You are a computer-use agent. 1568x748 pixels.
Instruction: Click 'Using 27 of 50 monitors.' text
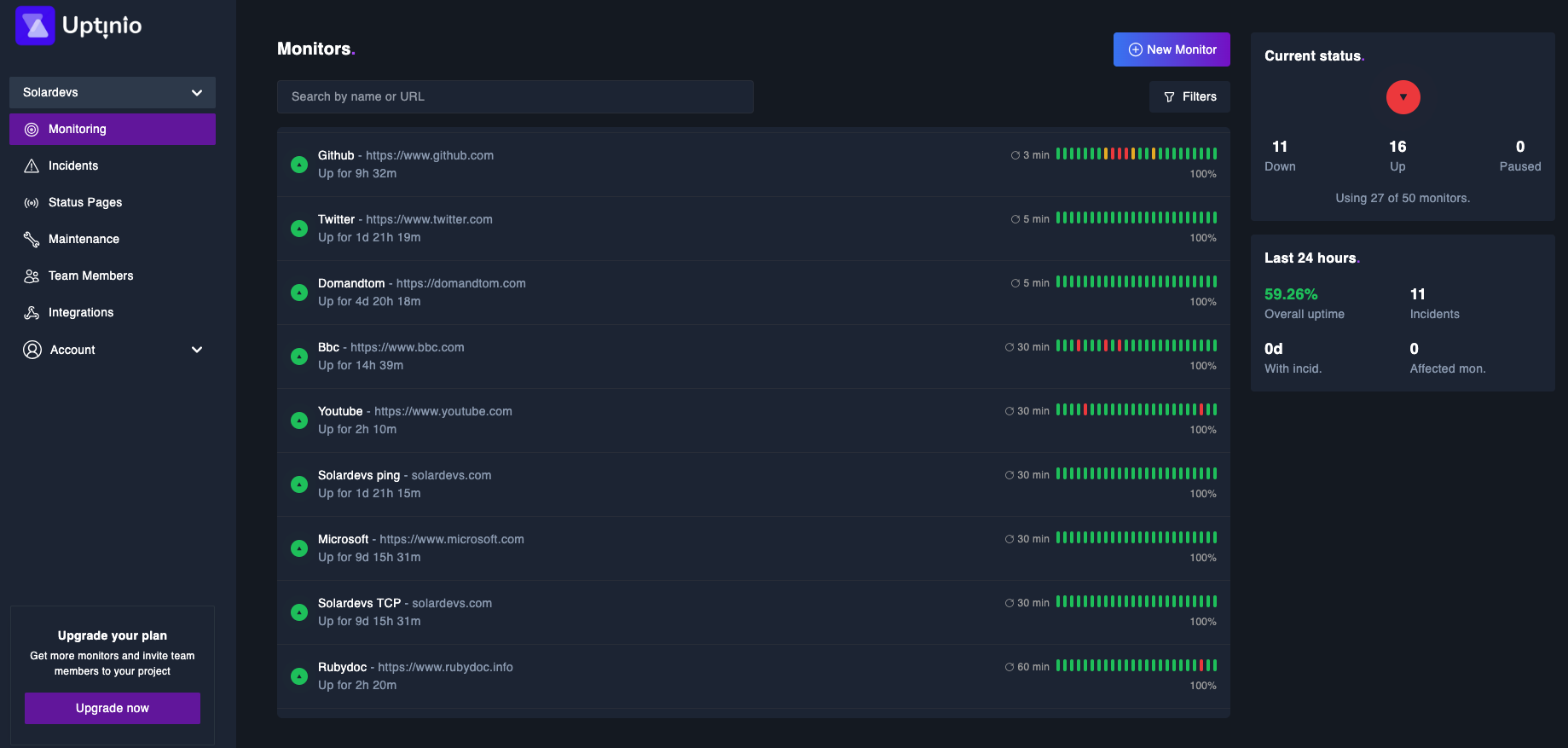tap(1403, 198)
